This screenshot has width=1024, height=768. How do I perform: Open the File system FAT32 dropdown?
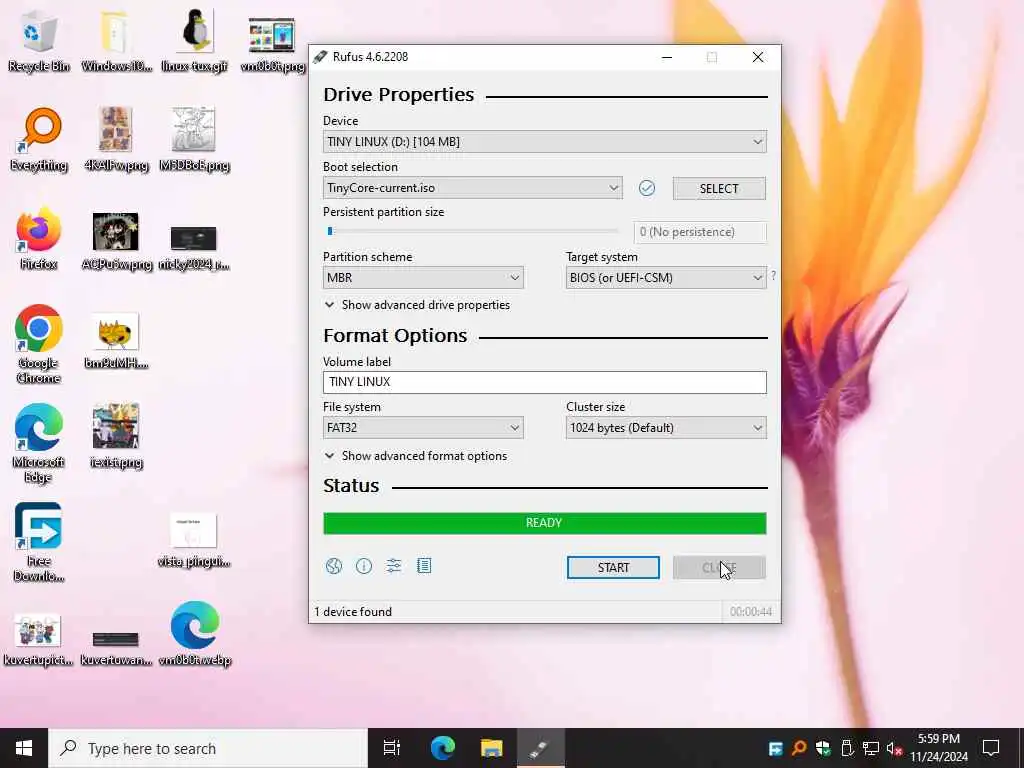tap(423, 428)
